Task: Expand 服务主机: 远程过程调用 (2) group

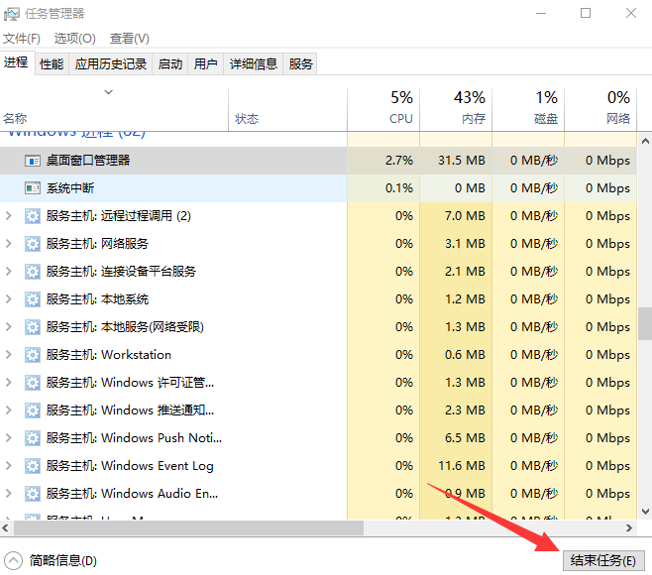Action: 9,216
